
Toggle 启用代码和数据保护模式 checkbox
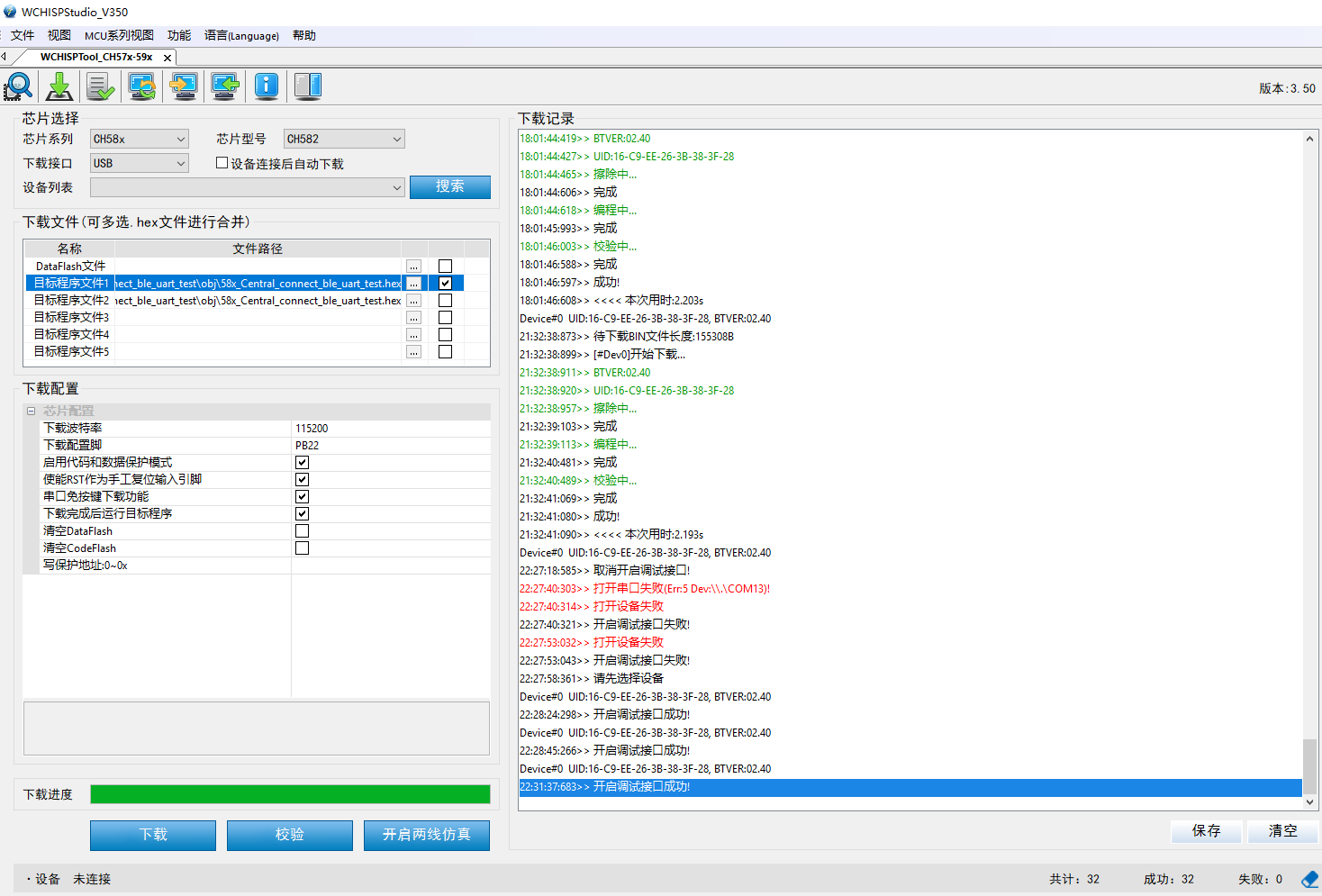(x=302, y=462)
